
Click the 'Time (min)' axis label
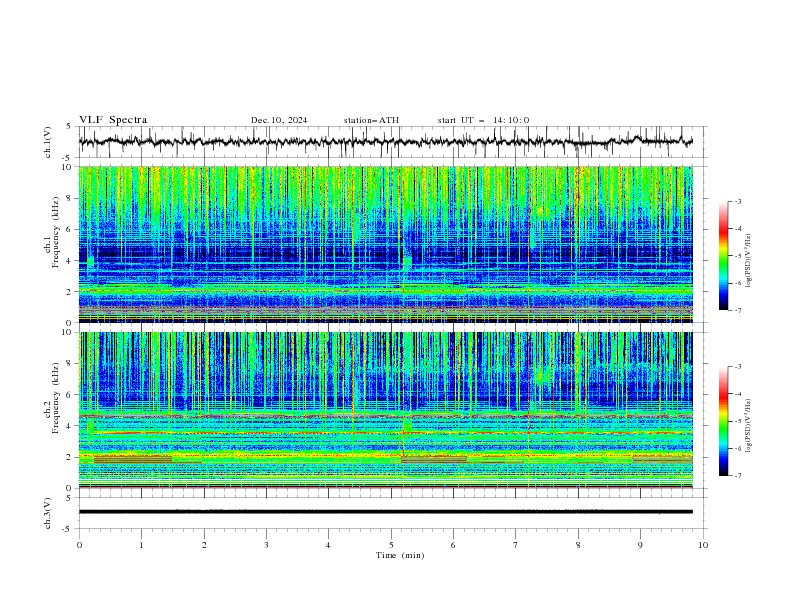point(400,555)
